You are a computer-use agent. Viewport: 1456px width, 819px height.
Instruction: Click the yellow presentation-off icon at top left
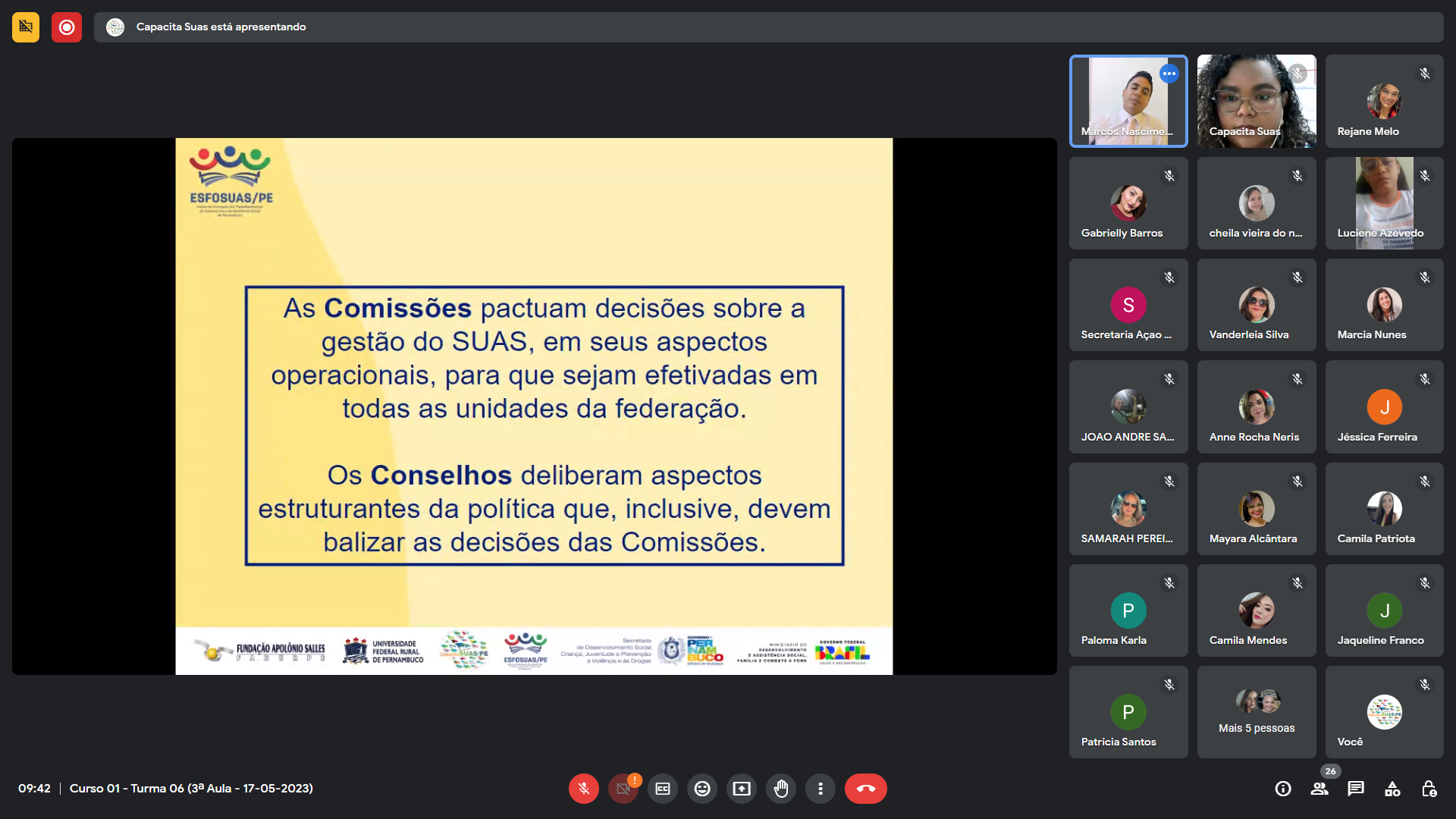[26, 27]
